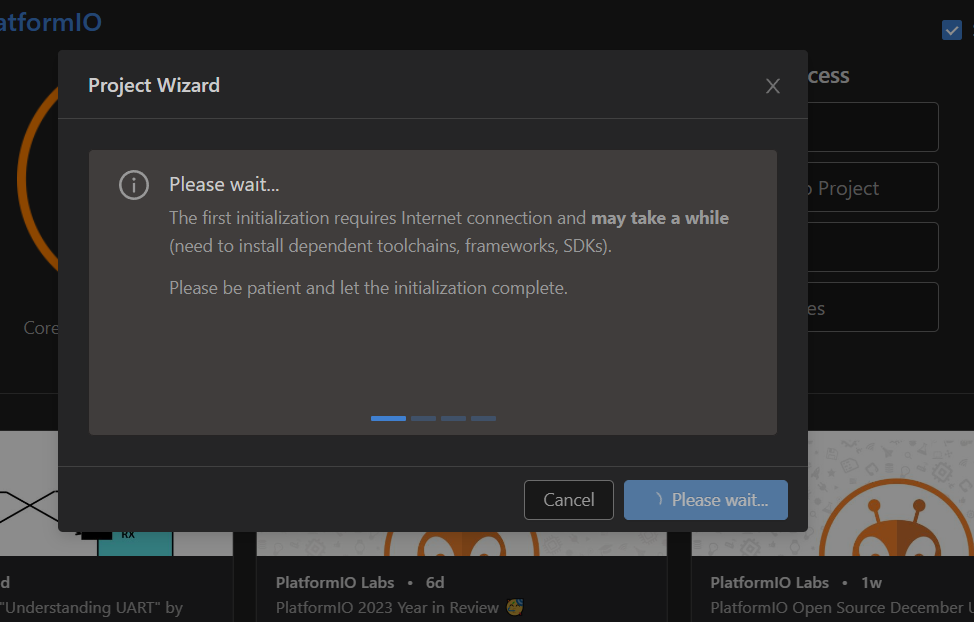Click the blue 'Please wait...' button
Screen dimensions: 974x622
(706, 500)
